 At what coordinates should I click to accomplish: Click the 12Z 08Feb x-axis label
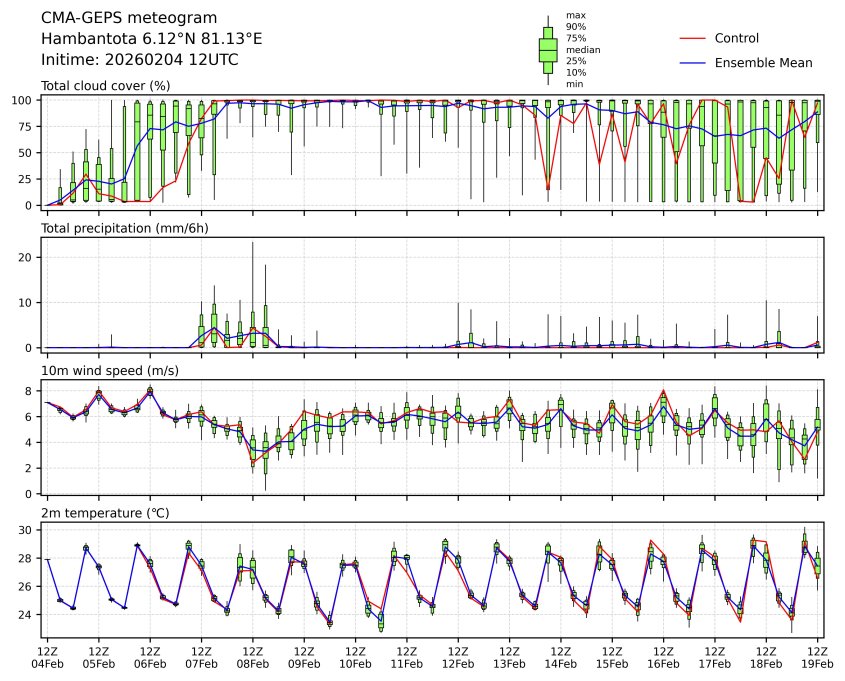click(253, 657)
